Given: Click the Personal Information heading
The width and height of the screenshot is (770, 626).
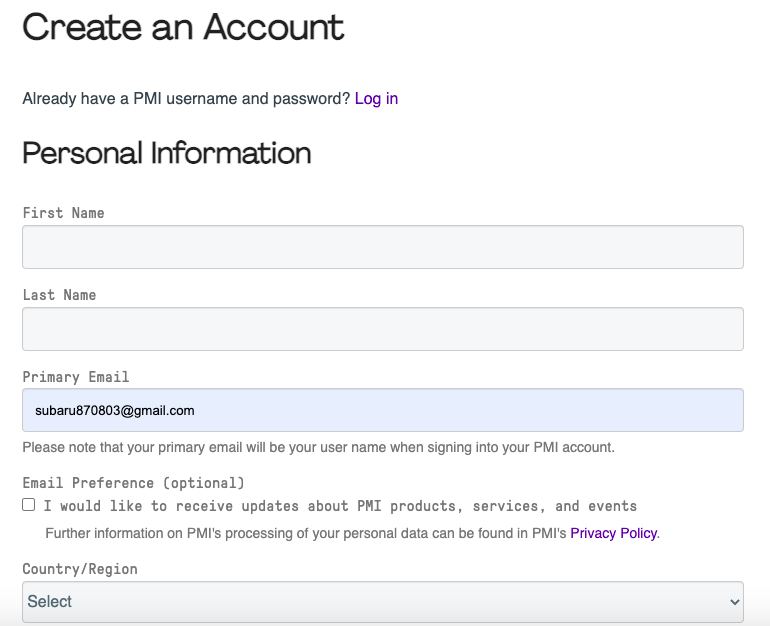Looking at the screenshot, I should [167, 153].
